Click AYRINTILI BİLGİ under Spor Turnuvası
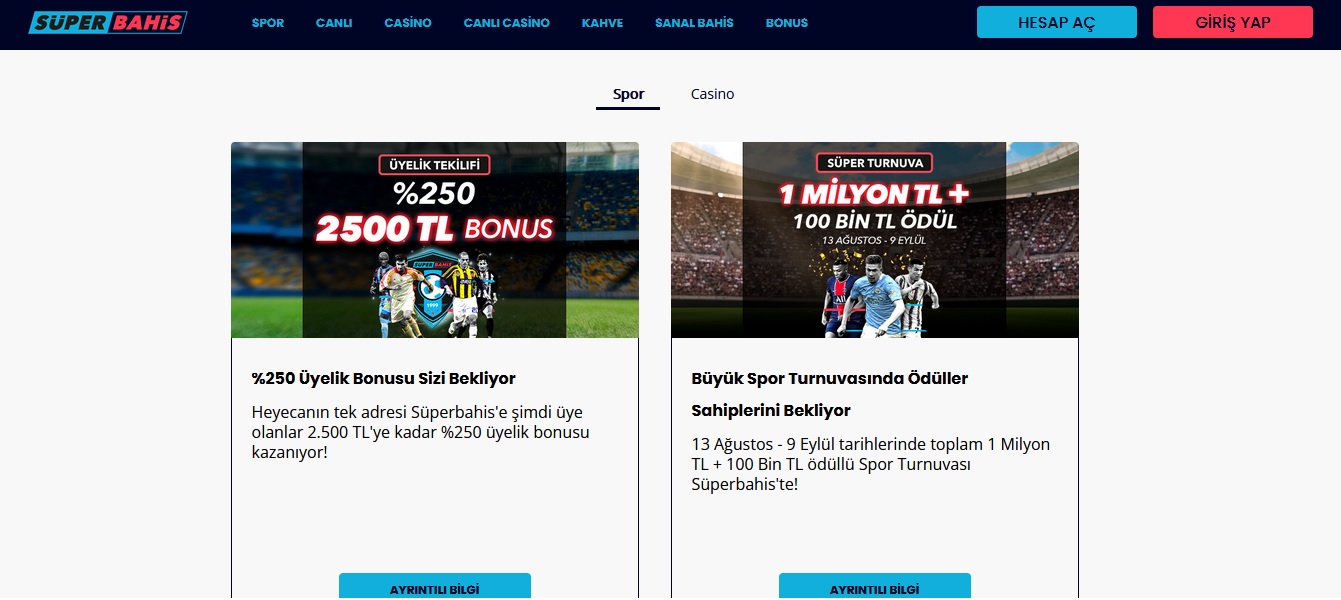The image size is (1341, 600). click(x=875, y=587)
